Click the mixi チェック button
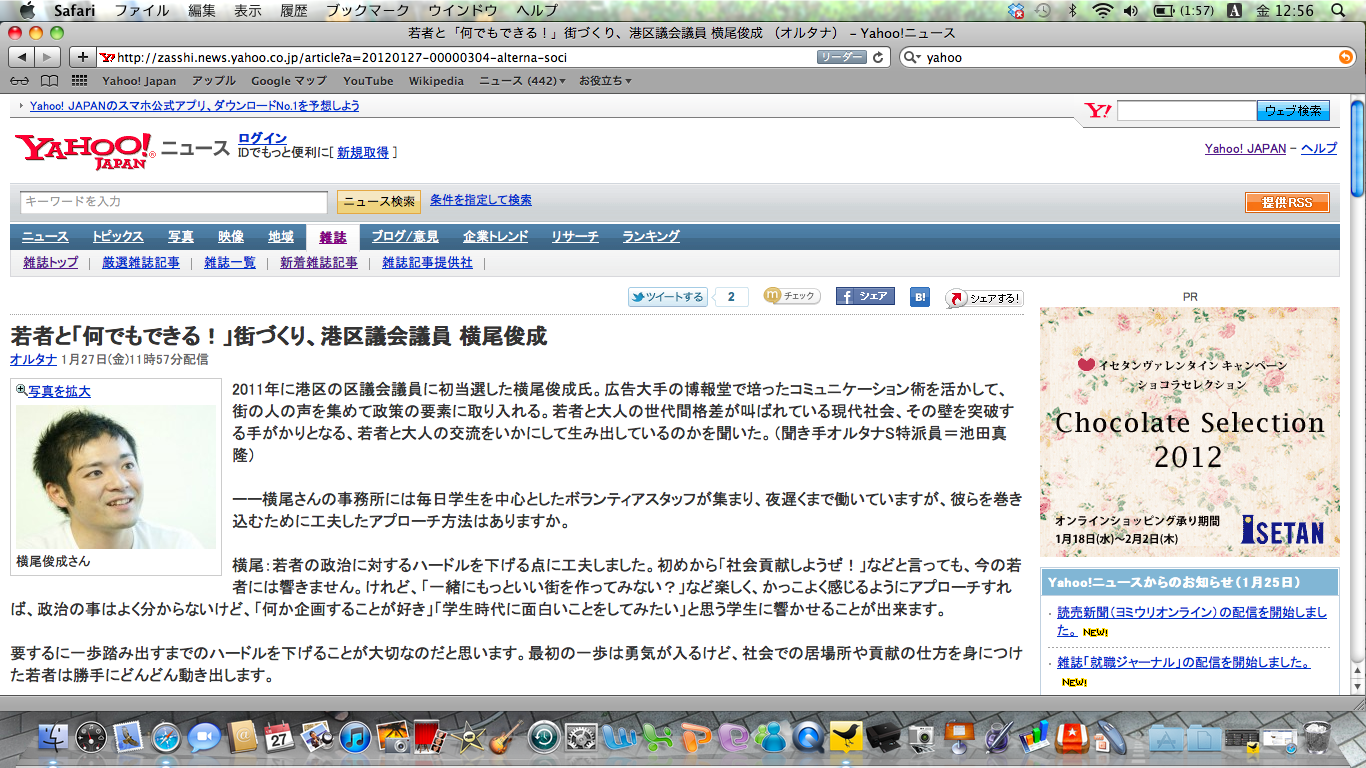1366x768 pixels. point(791,297)
